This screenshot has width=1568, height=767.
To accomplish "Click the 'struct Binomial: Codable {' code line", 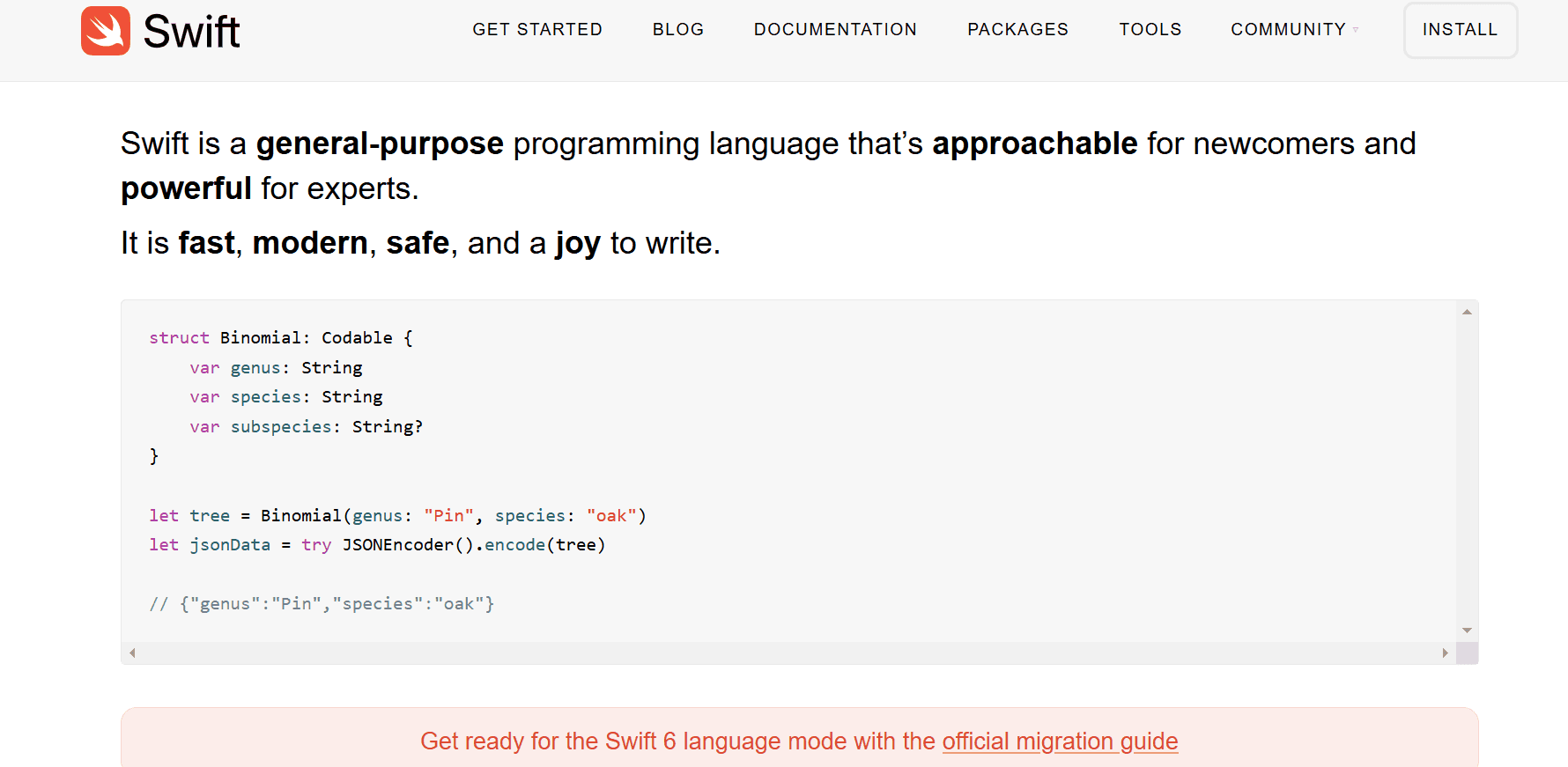I will click(281, 338).
